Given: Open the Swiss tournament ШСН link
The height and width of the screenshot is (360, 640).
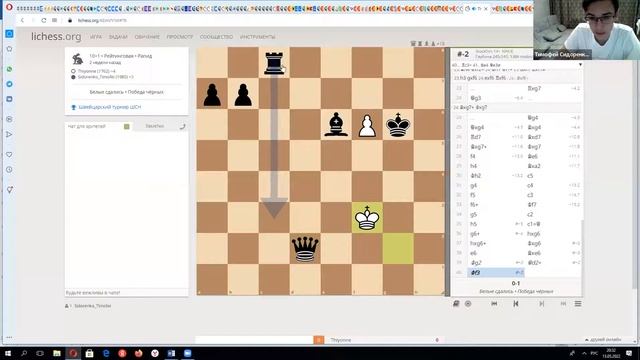Looking at the screenshot, I should pyautogui.click(x=109, y=107).
